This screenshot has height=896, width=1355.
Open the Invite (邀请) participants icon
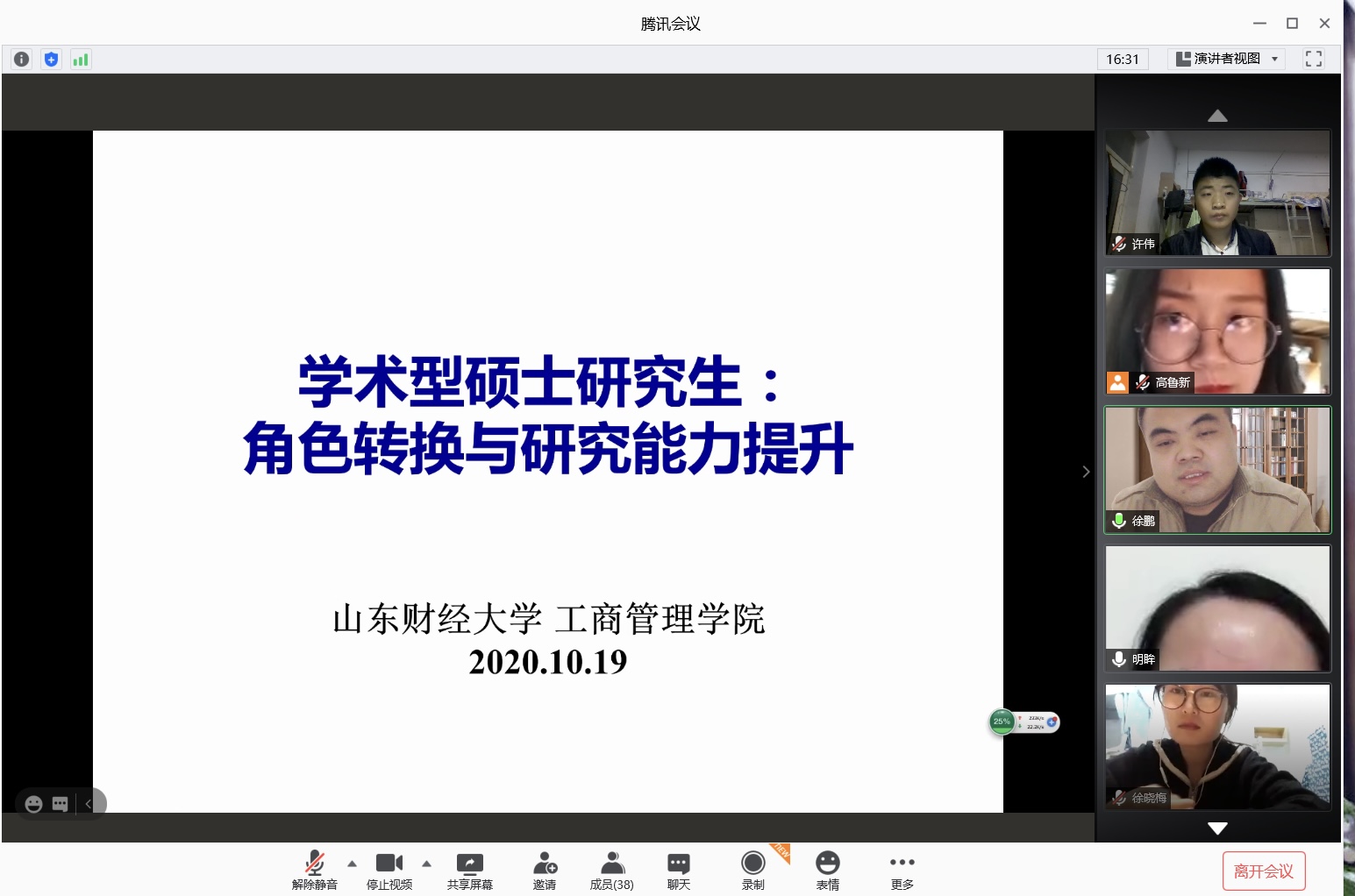tap(545, 870)
